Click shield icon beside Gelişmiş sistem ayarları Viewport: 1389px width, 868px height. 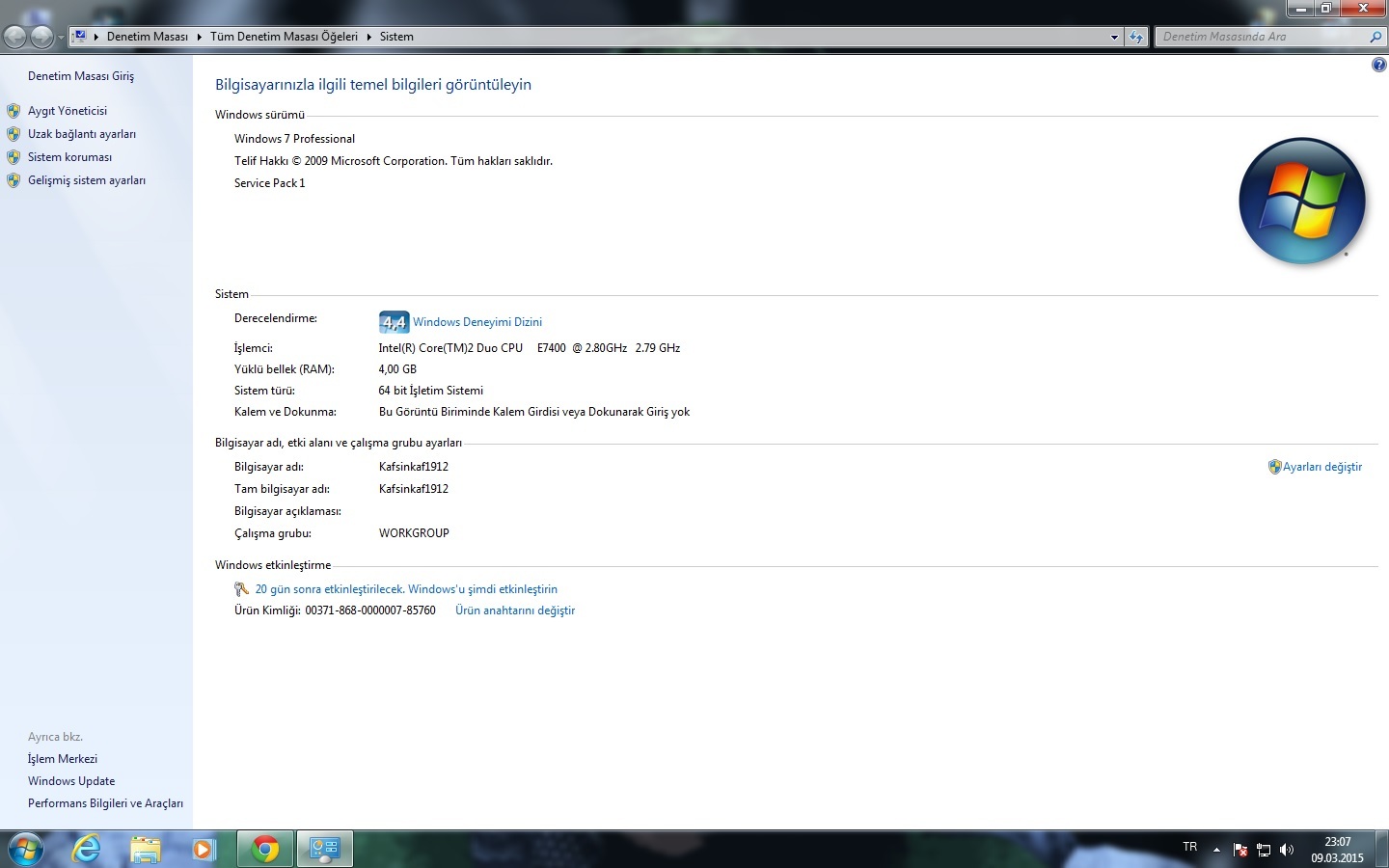(x=14, y=180)
